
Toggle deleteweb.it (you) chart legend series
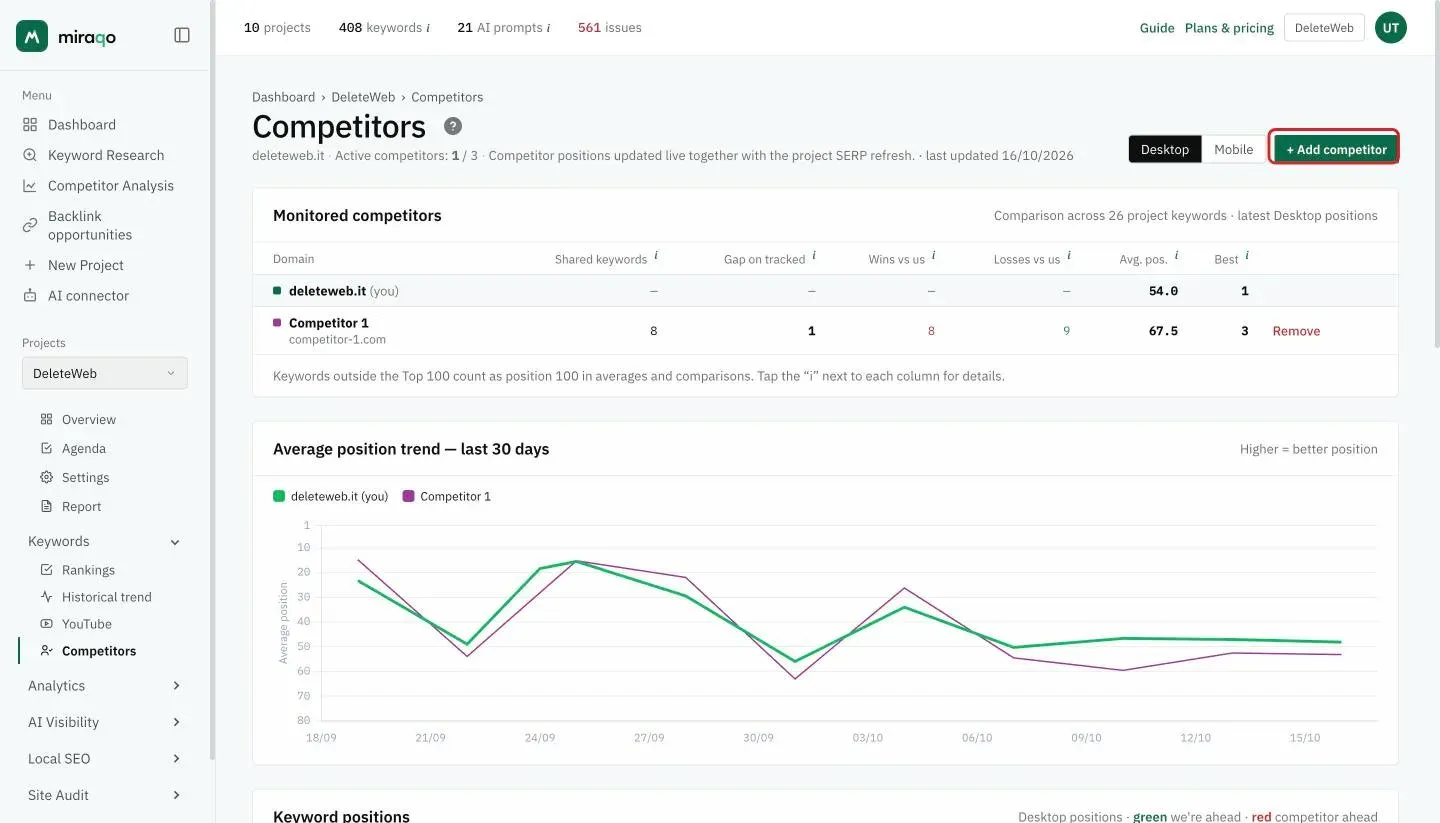pos(331,496)
